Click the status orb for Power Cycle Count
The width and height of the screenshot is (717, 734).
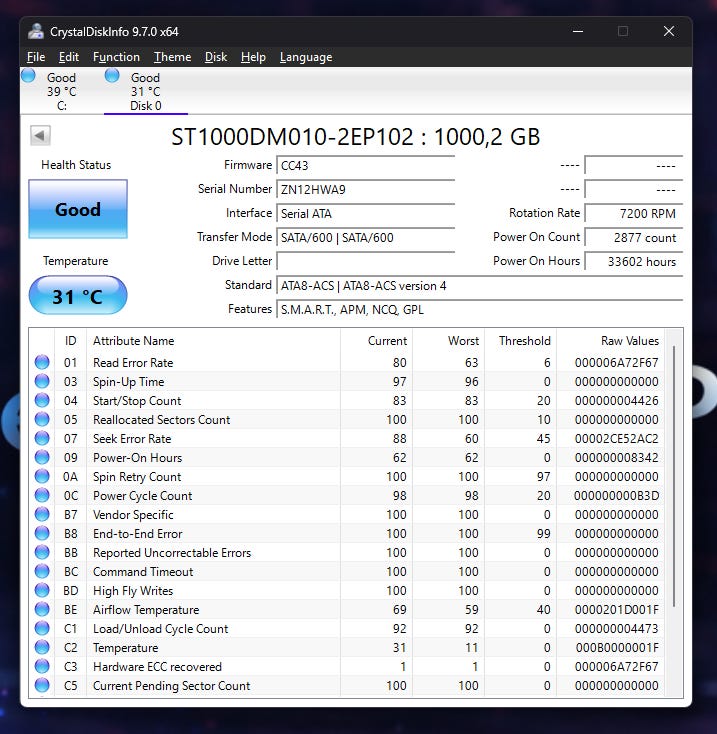42,495
